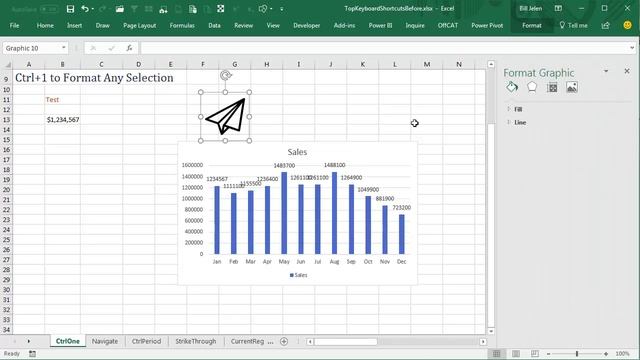Select the Effects pentagon icon
640x360 pixels.
coord(532,87)
